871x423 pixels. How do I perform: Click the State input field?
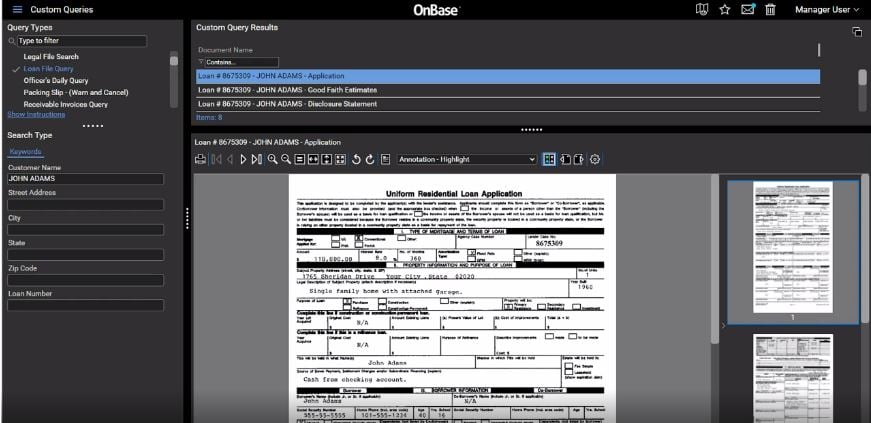click(86, 255)
